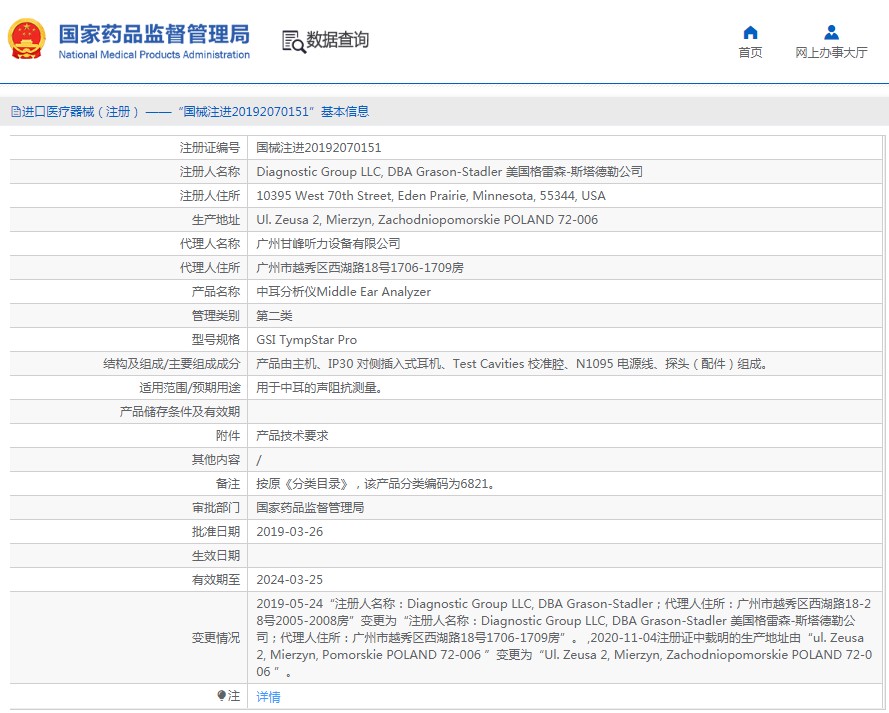889x713 pixels.
Task: Click the national emblem logo
Action: [x=27, y=40]
